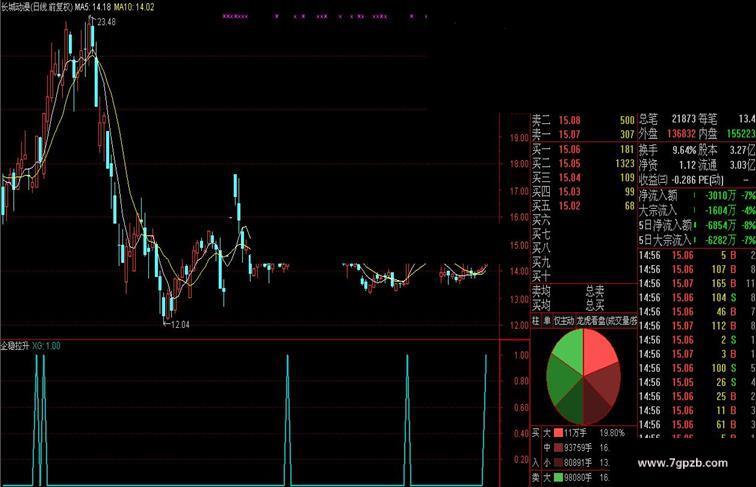The width and height of the screenshot is (756, 487).
Task: Select the trade row with volume 104 S
Action: click(x=697, y=298)
